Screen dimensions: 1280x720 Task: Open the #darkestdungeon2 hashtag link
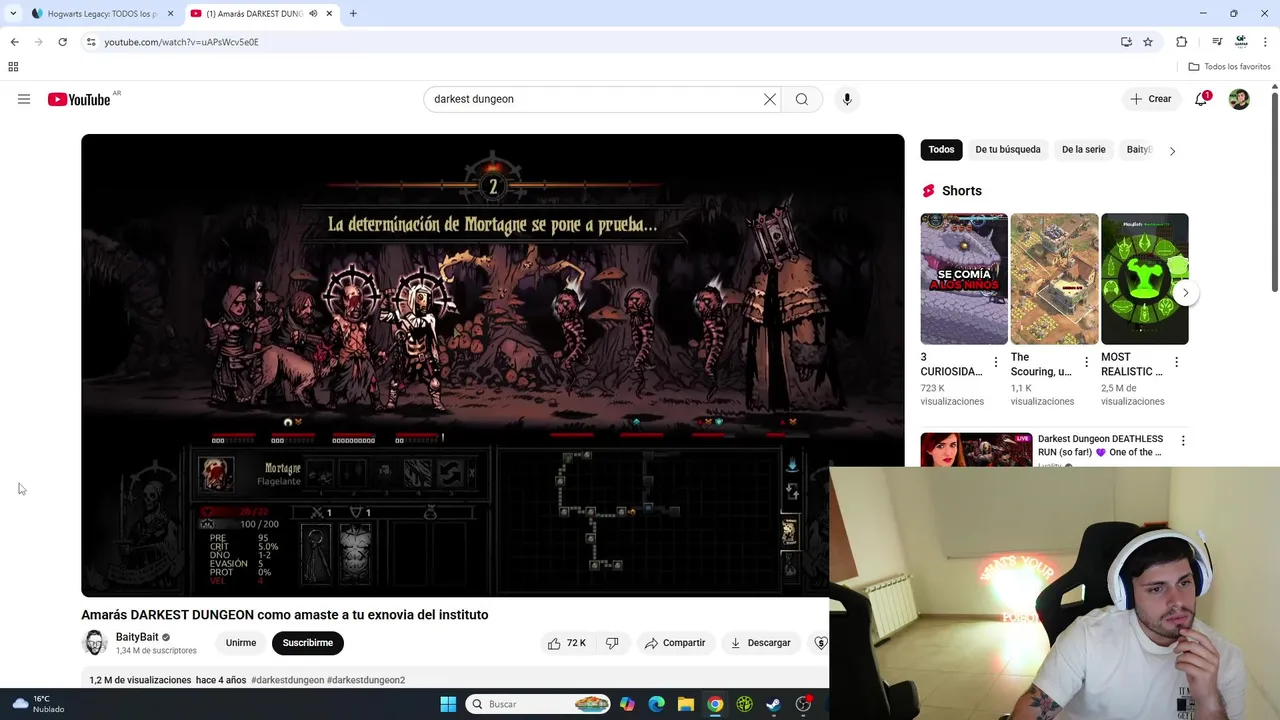tap(366, 680)
